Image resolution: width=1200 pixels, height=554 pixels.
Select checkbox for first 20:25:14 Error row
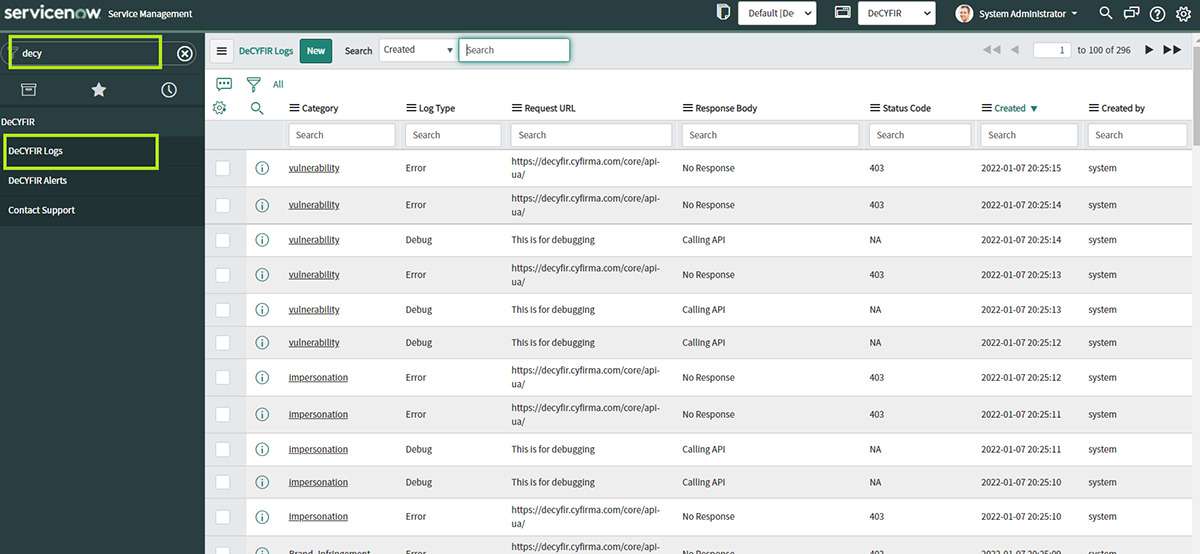222,205
